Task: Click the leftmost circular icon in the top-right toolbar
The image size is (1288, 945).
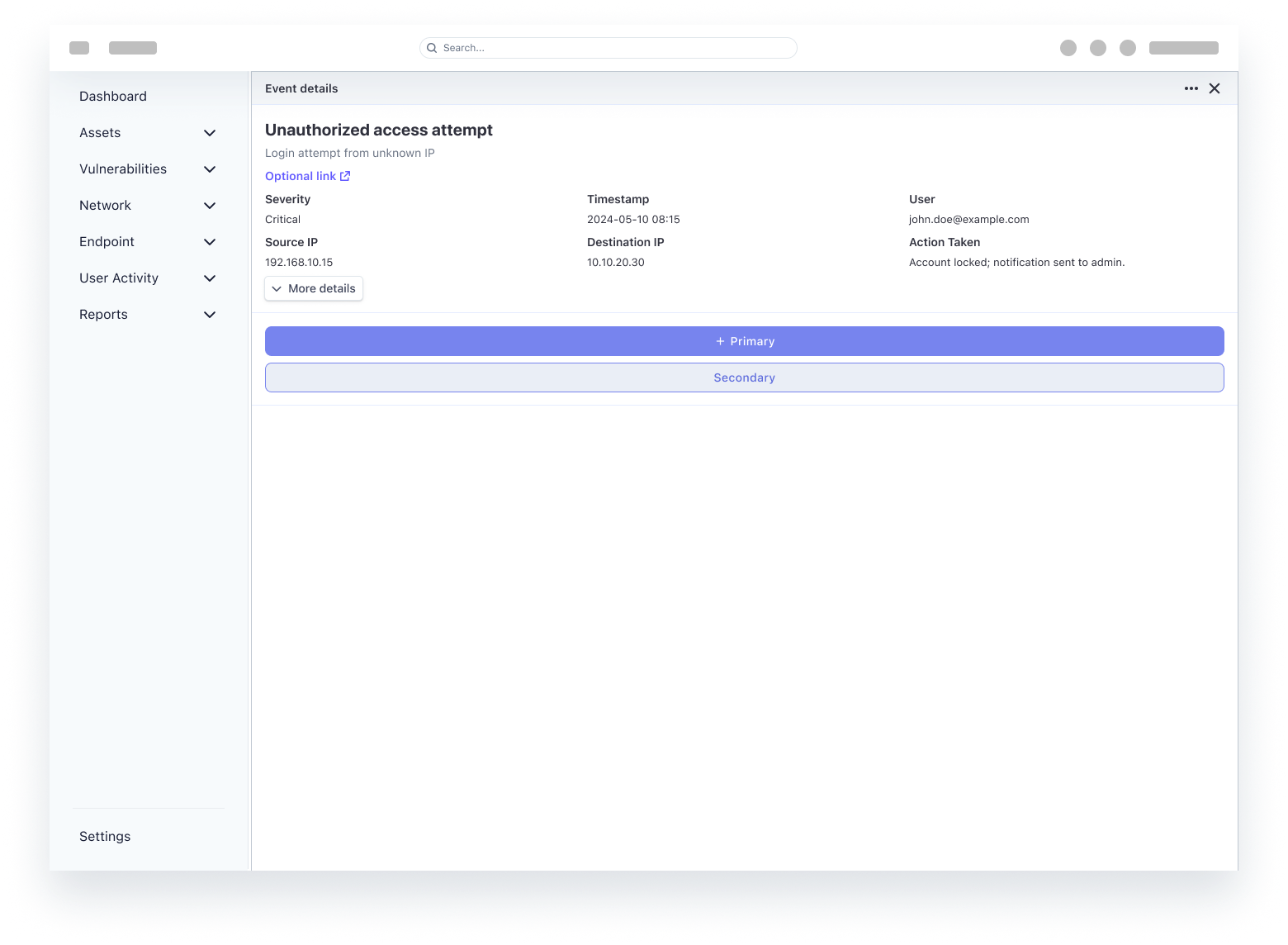Action: (x=1068, y=48)
